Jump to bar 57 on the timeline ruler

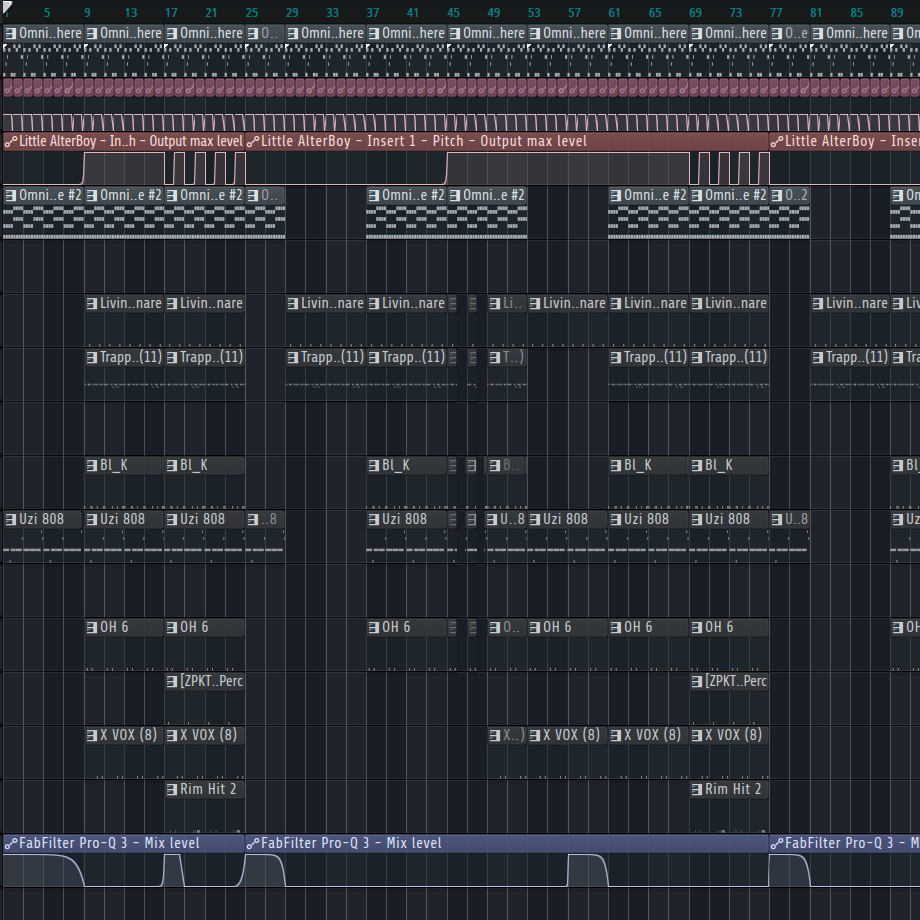tap(574, 12)
